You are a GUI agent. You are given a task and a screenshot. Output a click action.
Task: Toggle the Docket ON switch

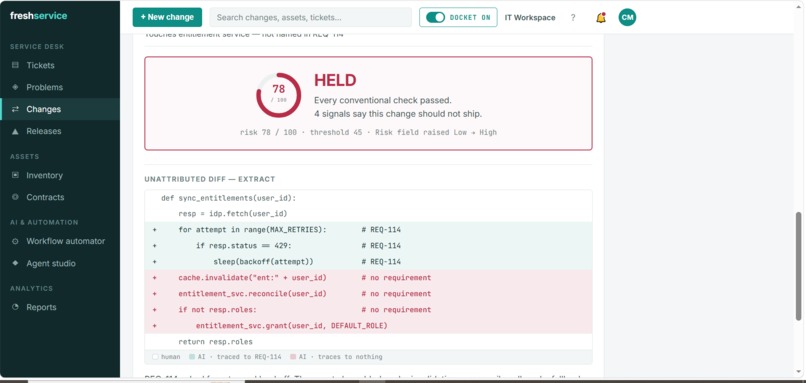tap(435, 17)
